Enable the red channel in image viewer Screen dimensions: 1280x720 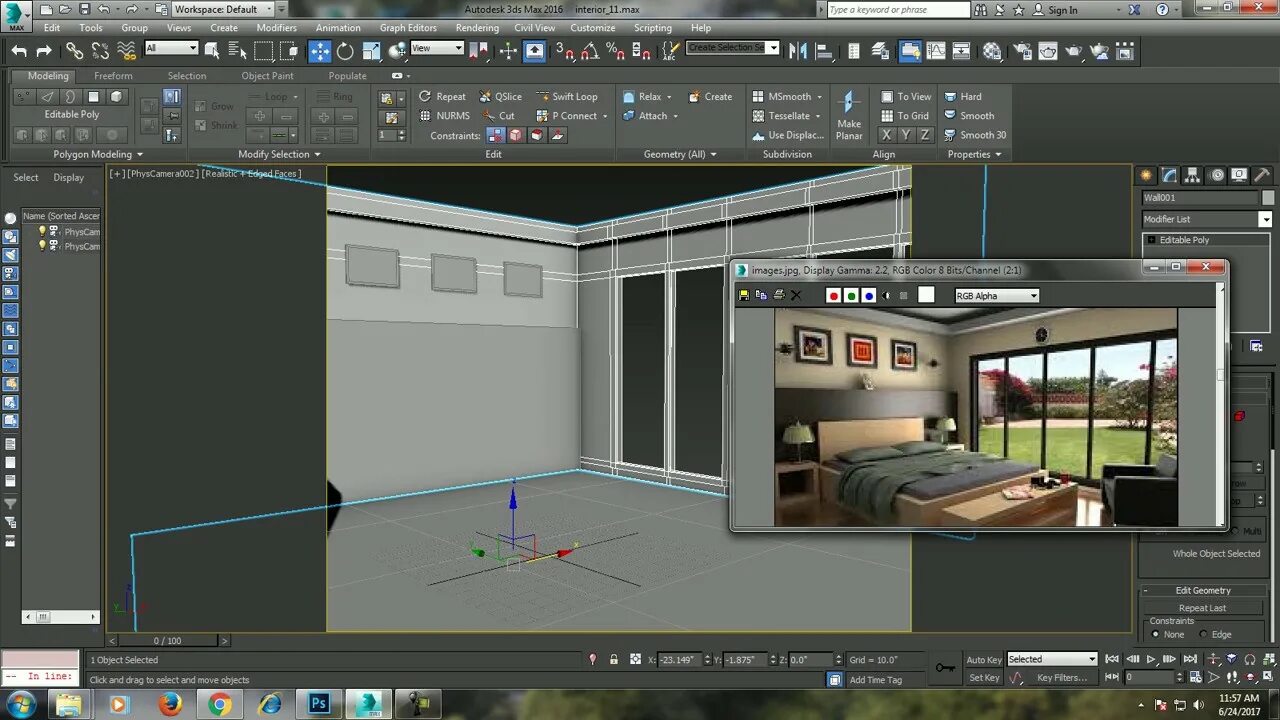[833, 296]
